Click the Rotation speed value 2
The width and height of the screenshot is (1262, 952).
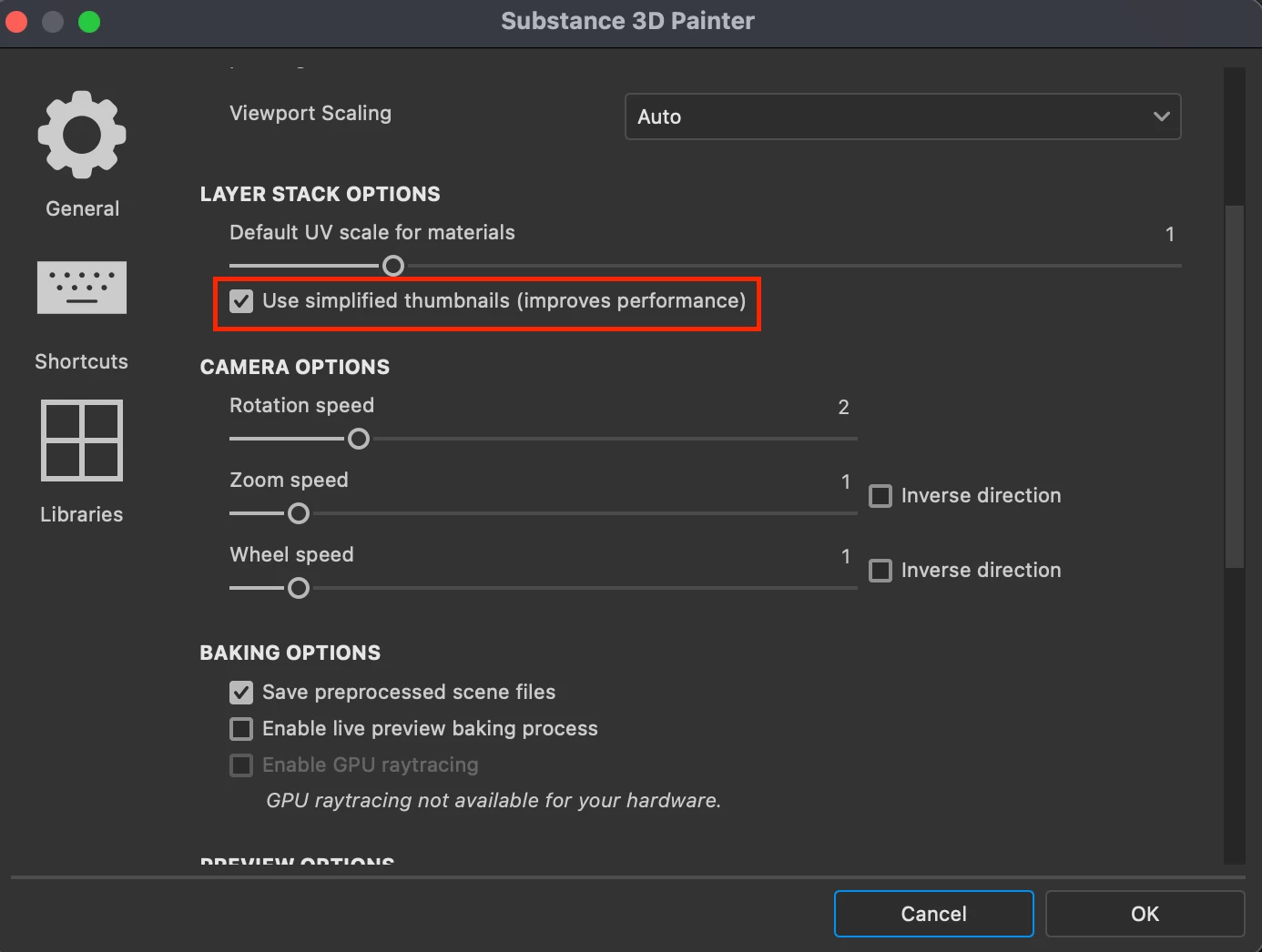tap(844, 407)
